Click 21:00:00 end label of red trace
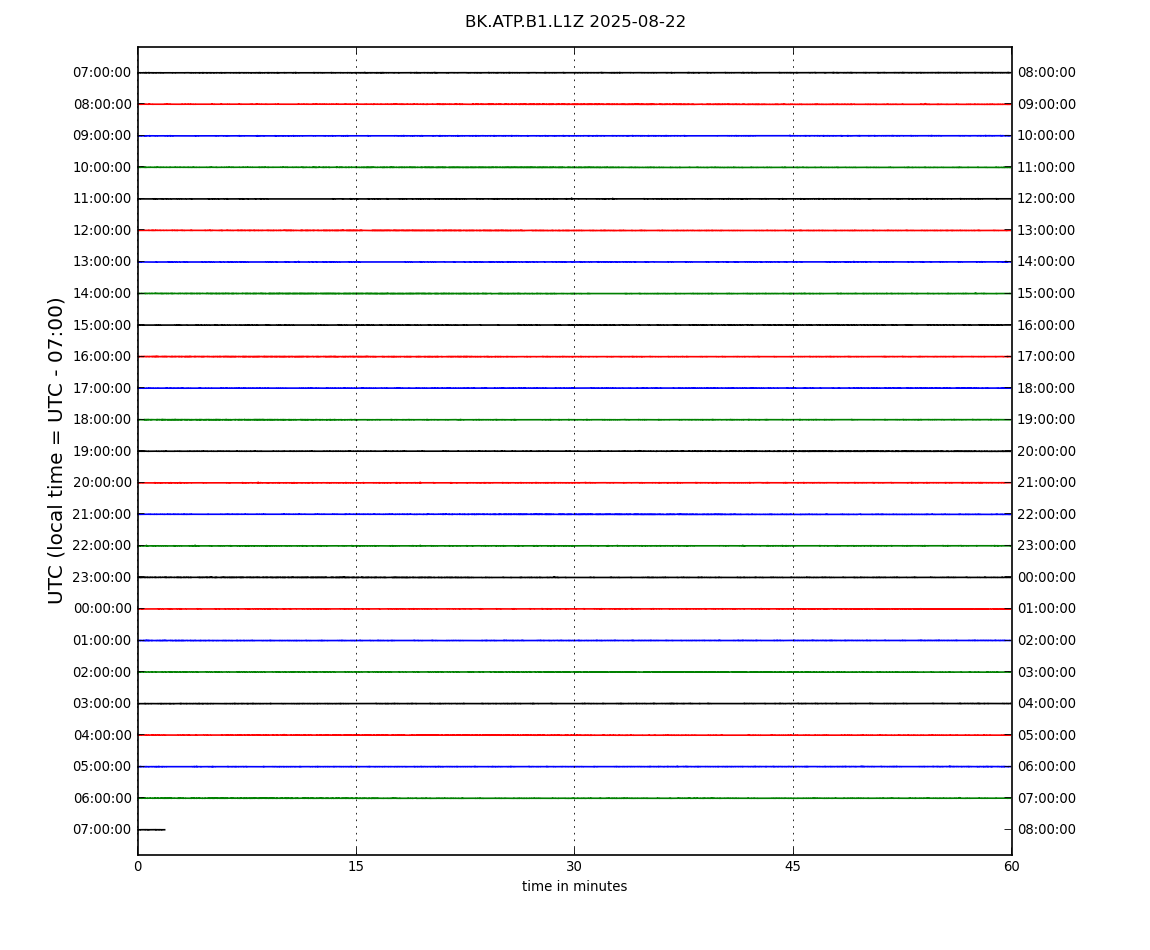 [1047, 483]
